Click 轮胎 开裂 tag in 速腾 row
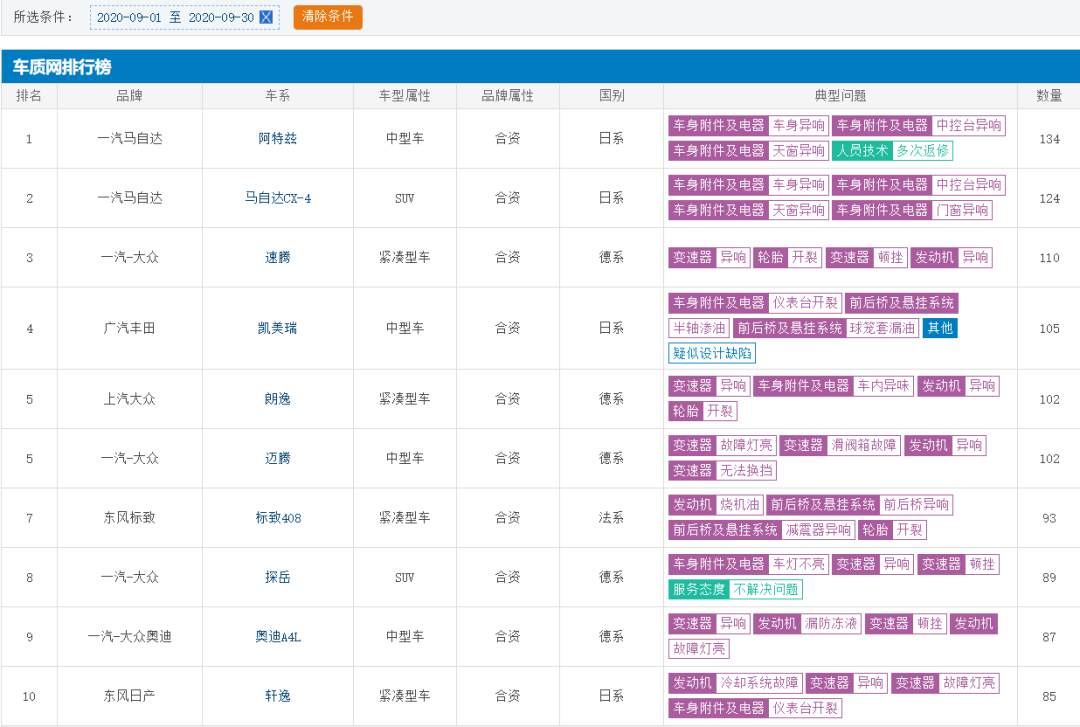Viewport: 1080px width, 727px height. coord(787,257)
